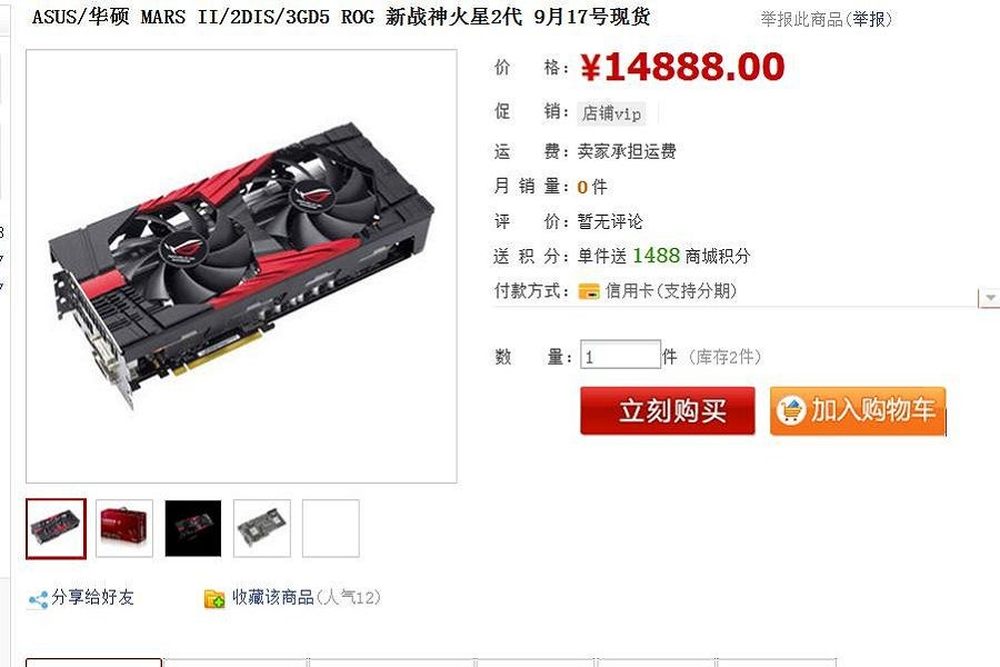The height and width of the screenshot is (667, 1000).
Task: Click the 店铺vip promotion tag
Action: (x=612, y=114)
